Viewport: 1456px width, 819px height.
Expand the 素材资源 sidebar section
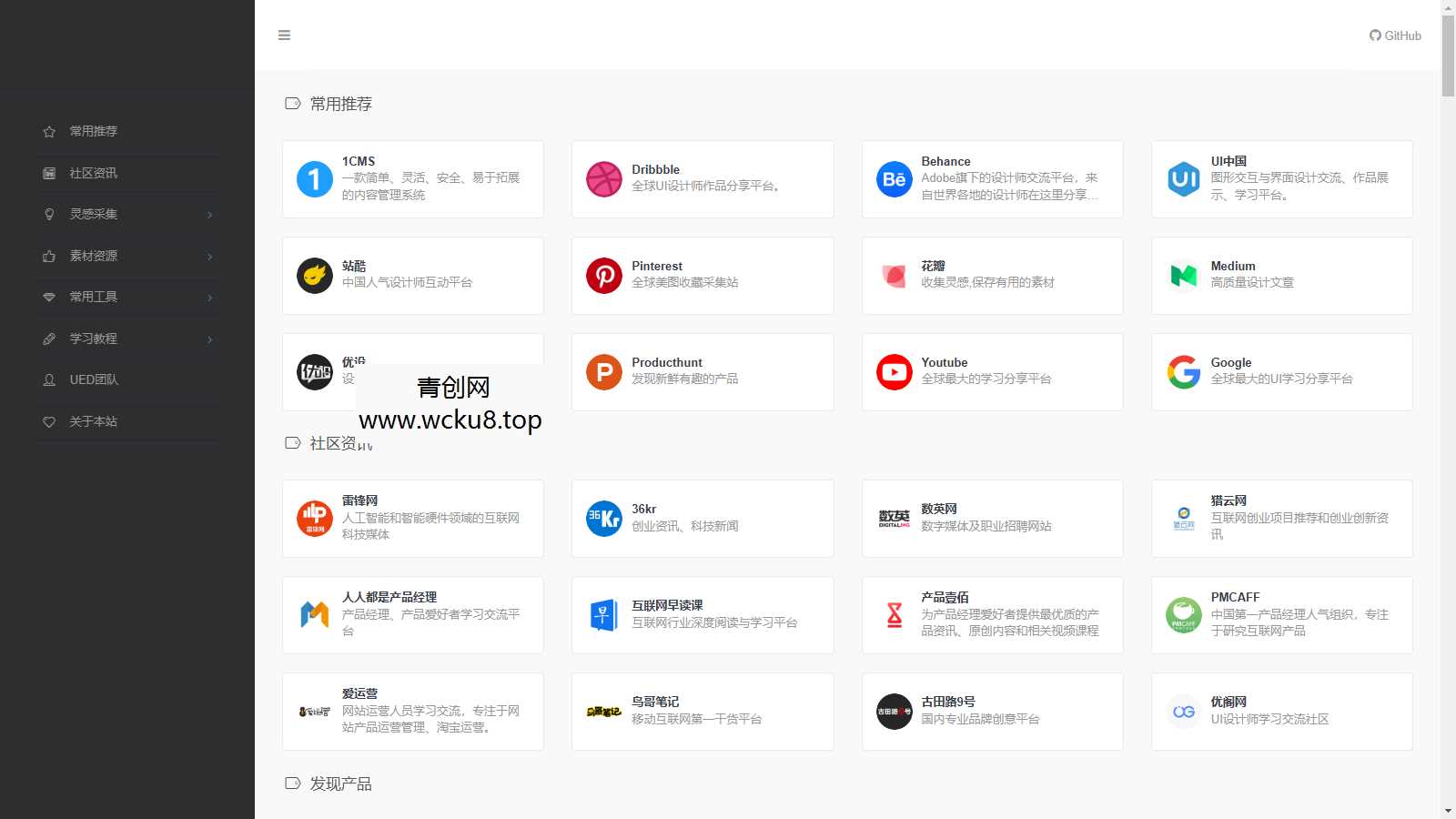(126, 256)
